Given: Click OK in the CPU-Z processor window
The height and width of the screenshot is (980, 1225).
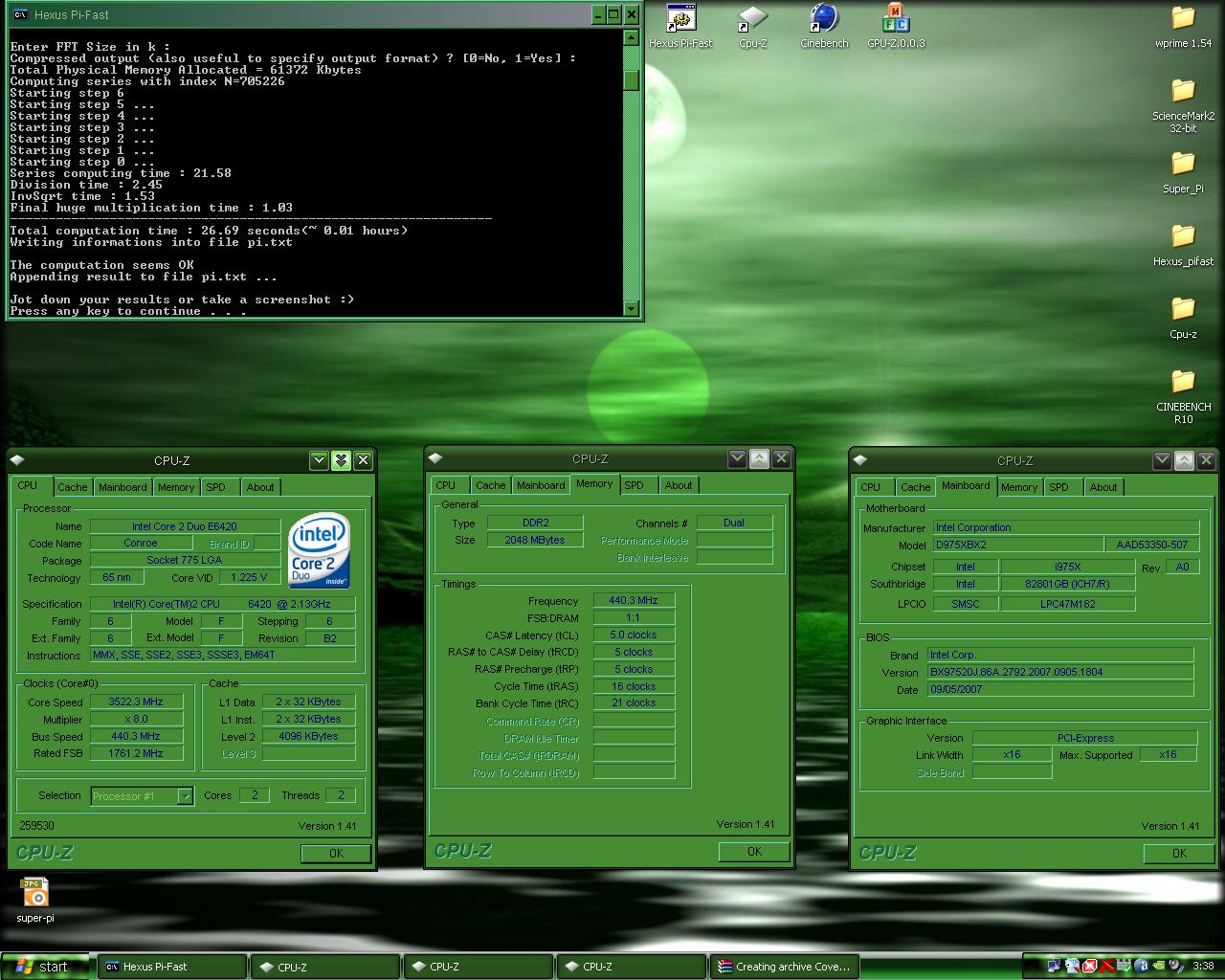Looking at the screenshot, I should coord(336,854).
